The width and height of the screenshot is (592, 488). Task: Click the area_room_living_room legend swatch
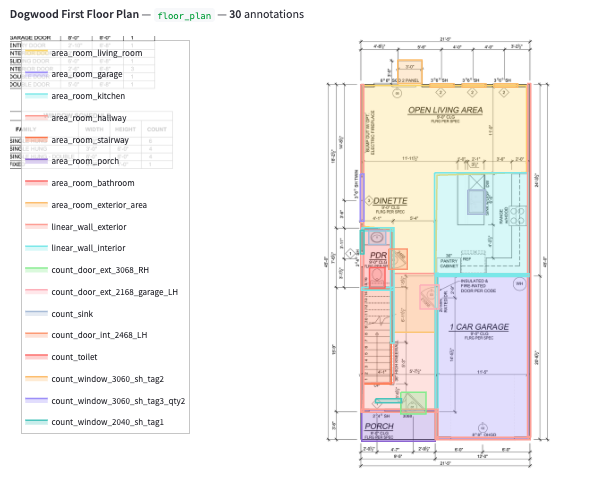pyautogui.click(x=36, y=52)
